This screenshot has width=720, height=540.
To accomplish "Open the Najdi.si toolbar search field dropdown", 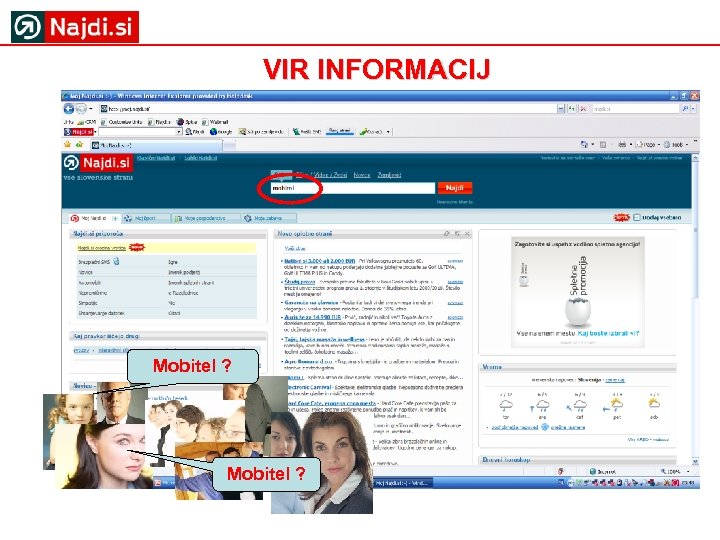I will coord(179,132).
